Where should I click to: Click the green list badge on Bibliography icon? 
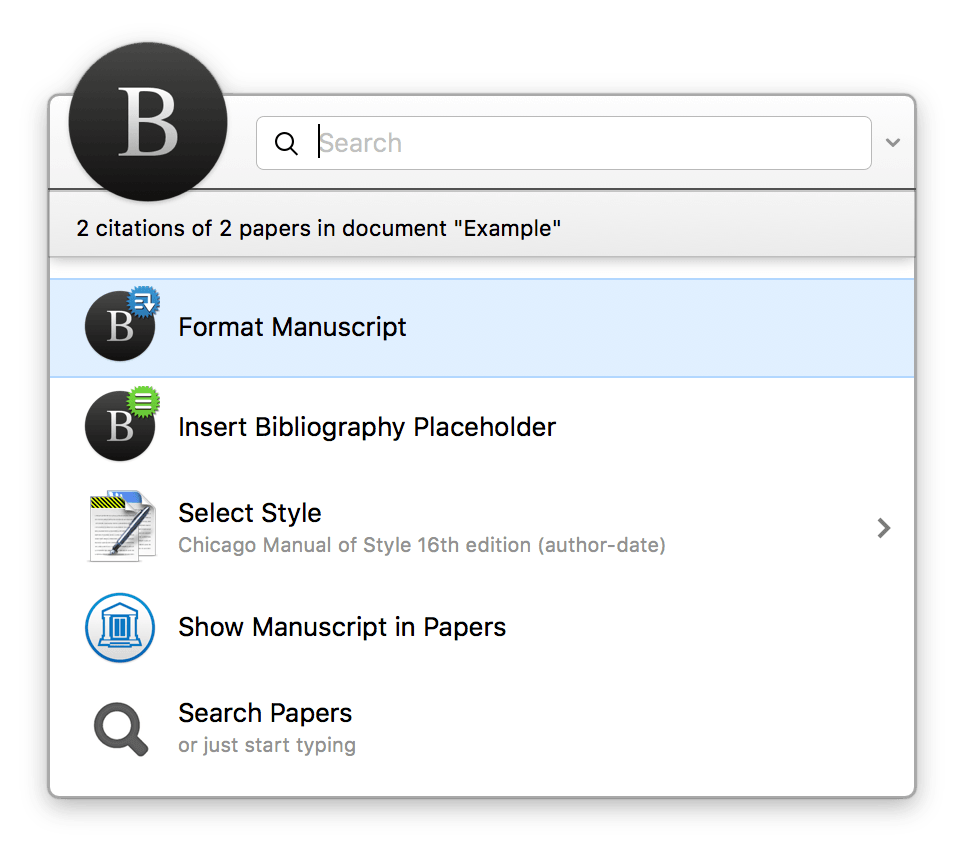point(144,402)
